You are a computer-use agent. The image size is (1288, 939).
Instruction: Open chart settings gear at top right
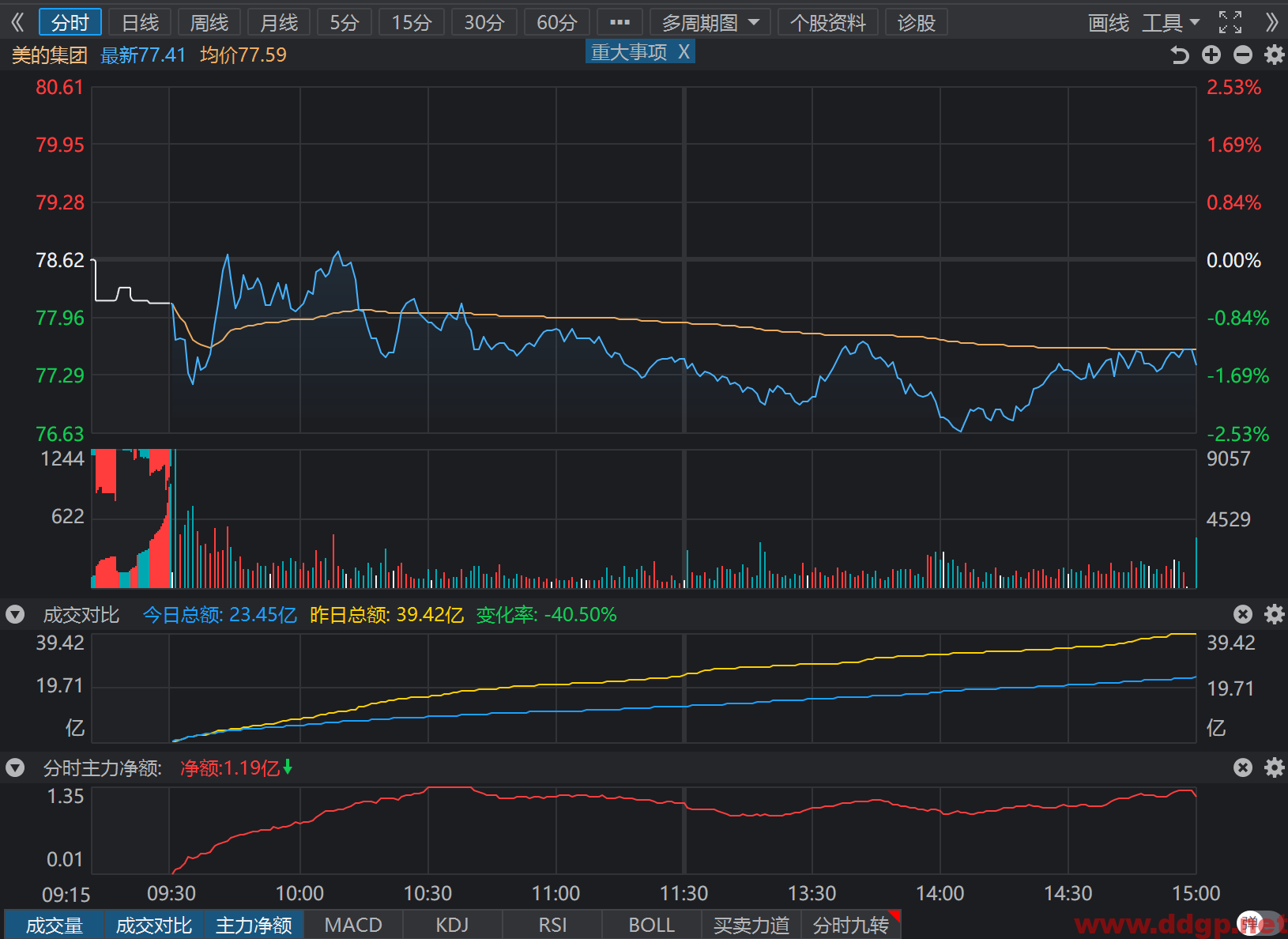coord(1275,55)
